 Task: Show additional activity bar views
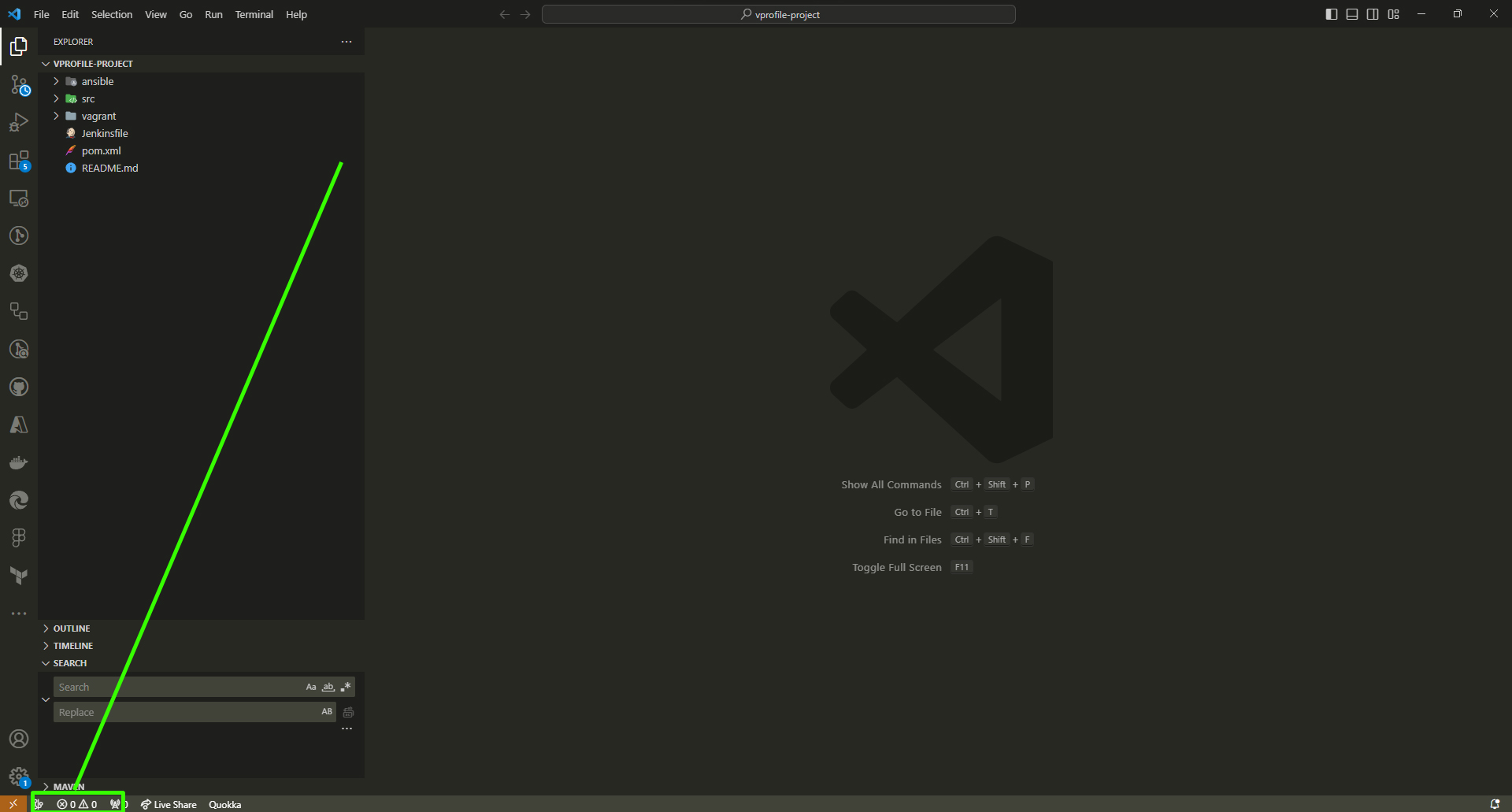point(19,614)
